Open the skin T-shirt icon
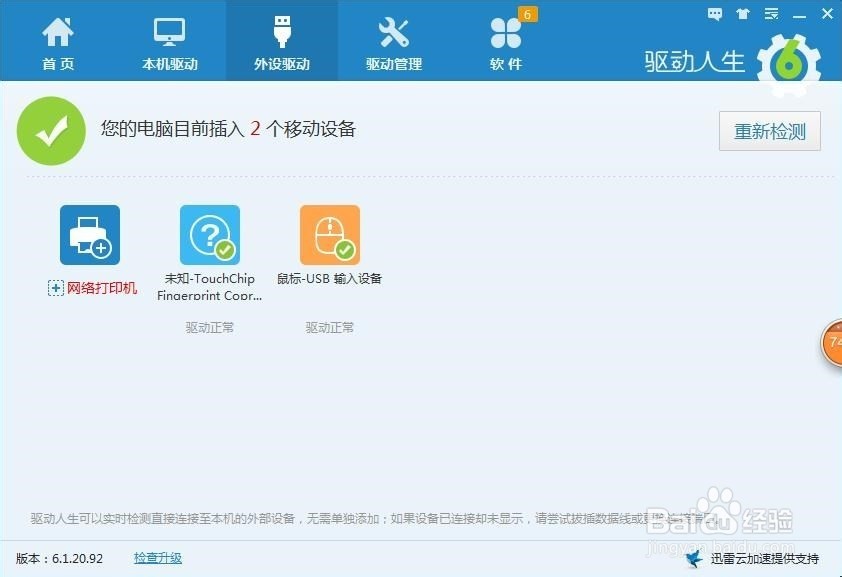The width and height of the screenshot is (842, 577). pos(743,14)
